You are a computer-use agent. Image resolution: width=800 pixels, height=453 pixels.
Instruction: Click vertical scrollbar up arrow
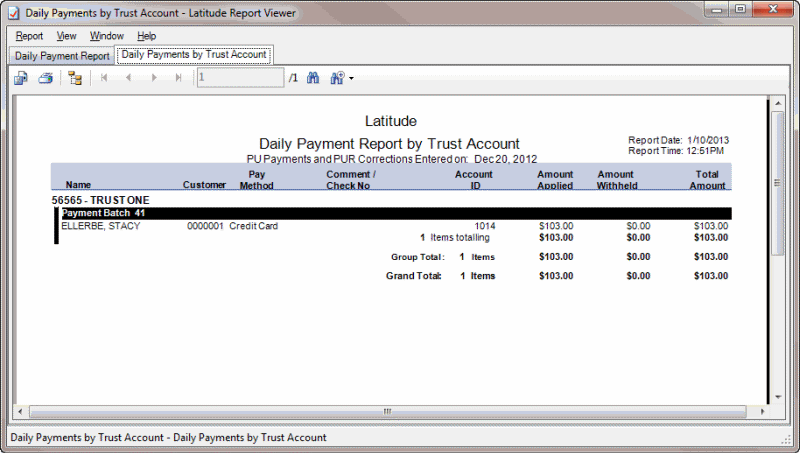778,103
